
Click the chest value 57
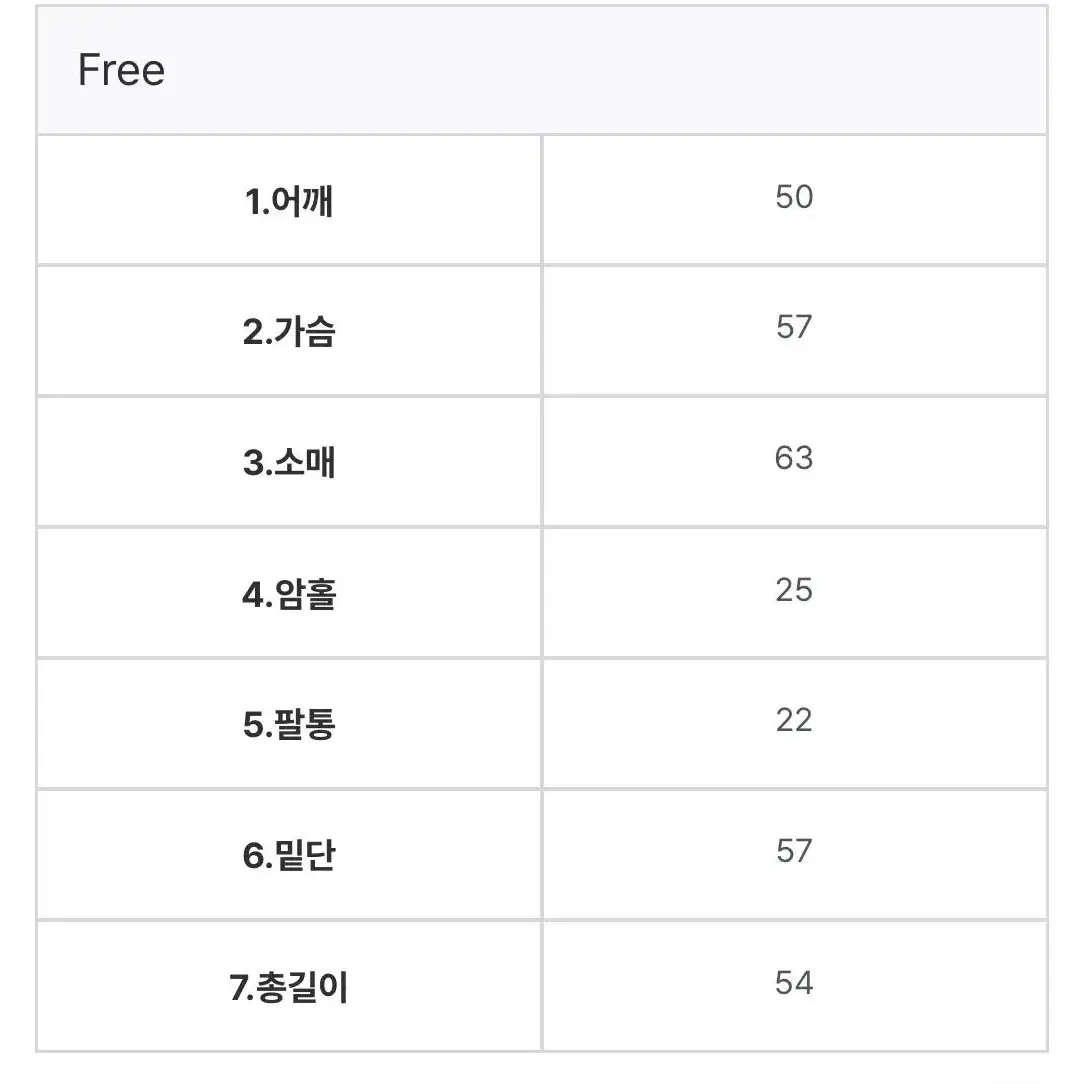click(x=794, y=327)
